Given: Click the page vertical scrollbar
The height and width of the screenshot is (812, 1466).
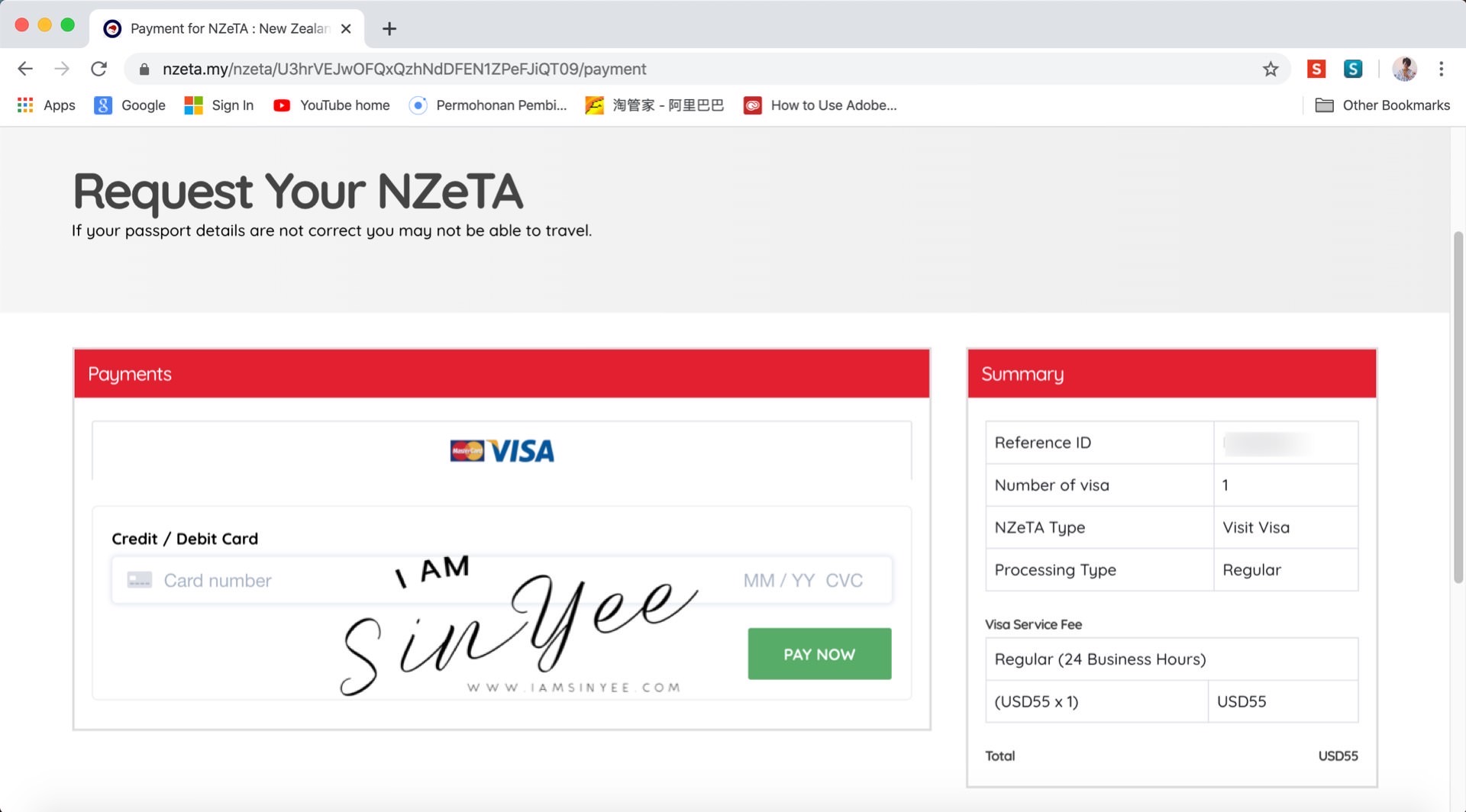Looking at the screenshot, I should (1458, 408).
